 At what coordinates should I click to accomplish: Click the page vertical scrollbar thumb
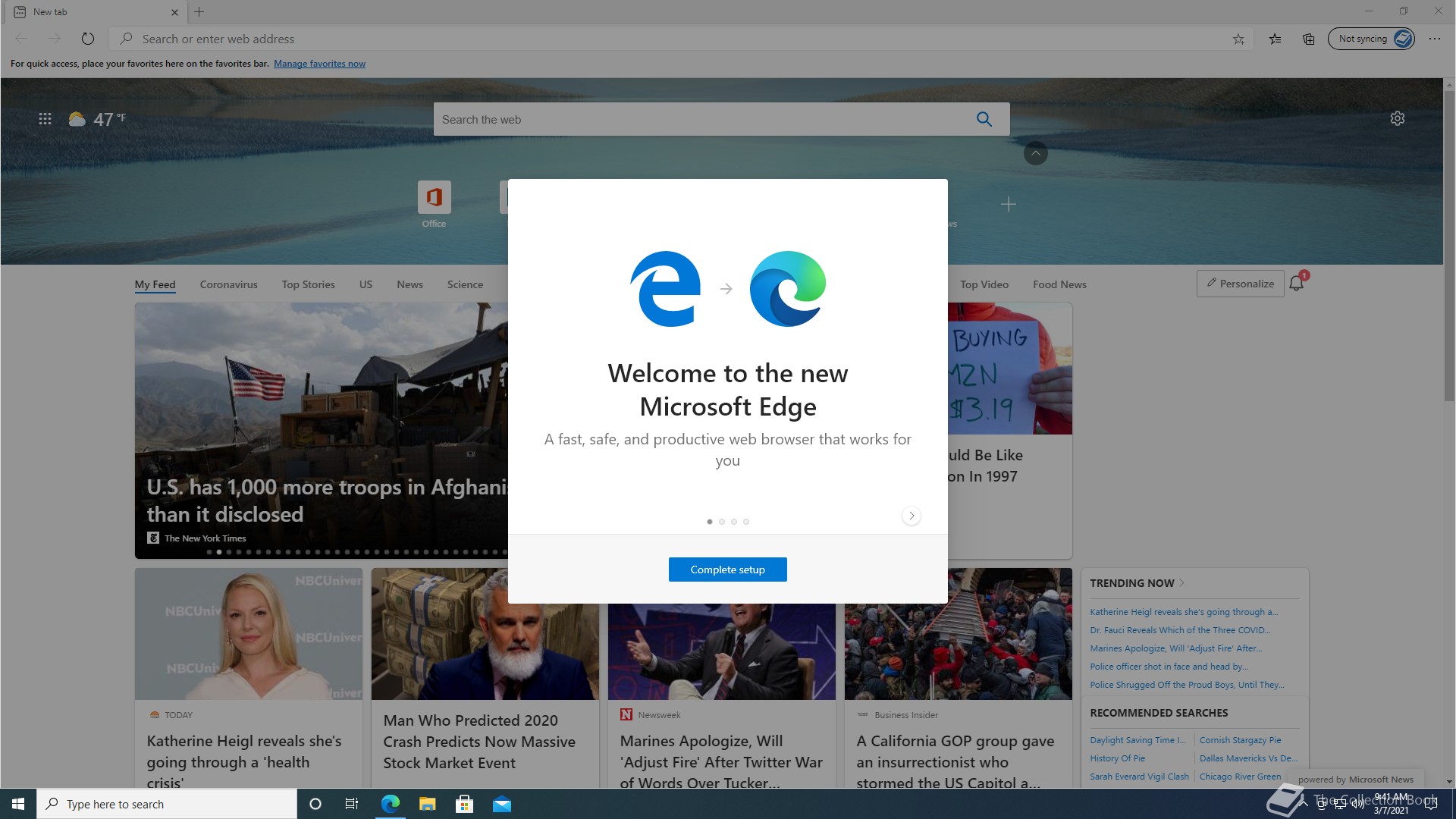click(x=1449, y=246)
